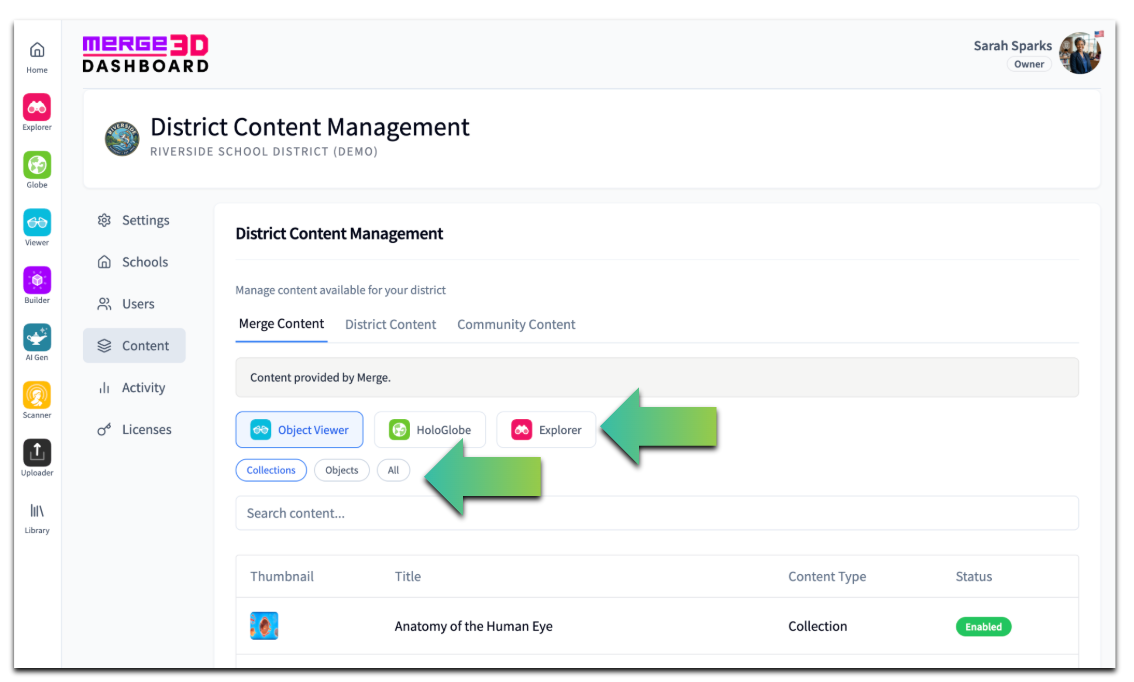1134x682 pixels.
Task: Filter by Collections pill
Action: (x=271, y=470)
